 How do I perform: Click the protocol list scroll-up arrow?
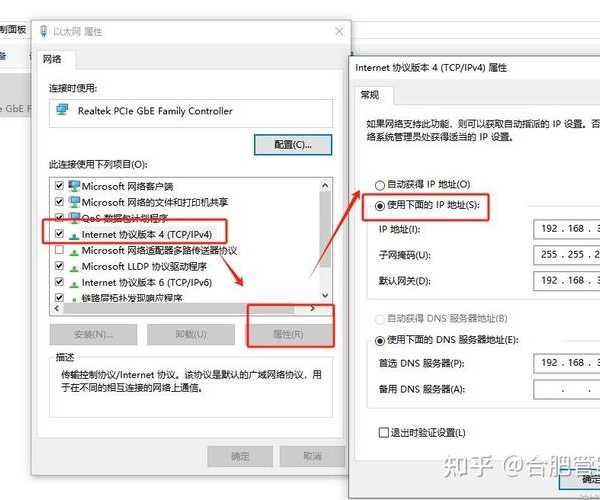click(x=325, y=186)
